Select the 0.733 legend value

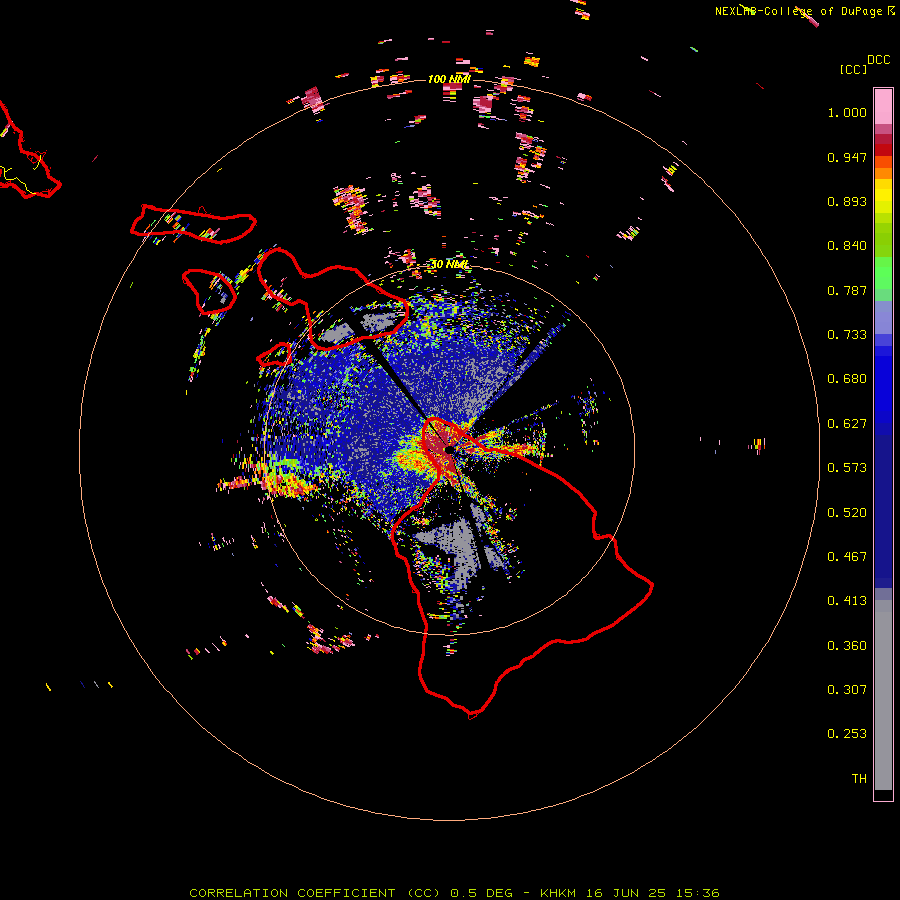tap(847, 335)
